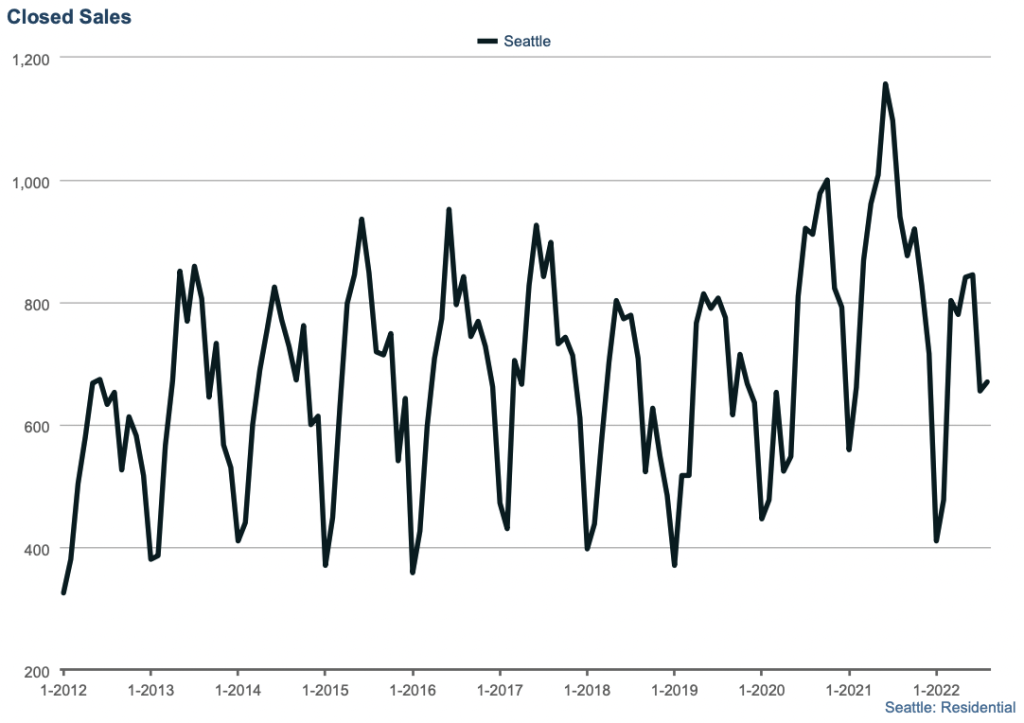The image size is (1024, 723).
Task: Click the 1-2015 x-axis tick label
Action: tap(324, 689)
